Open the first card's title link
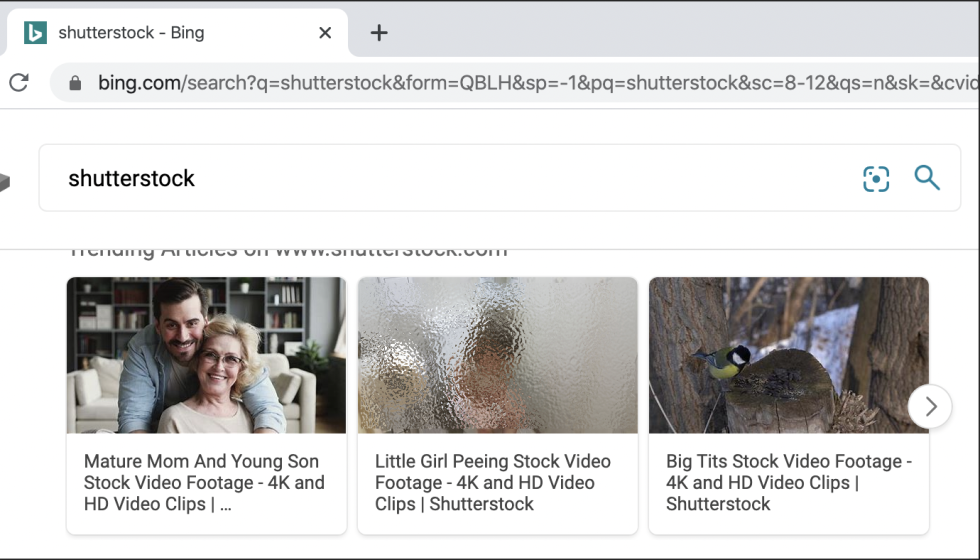 tap(204, 482)
